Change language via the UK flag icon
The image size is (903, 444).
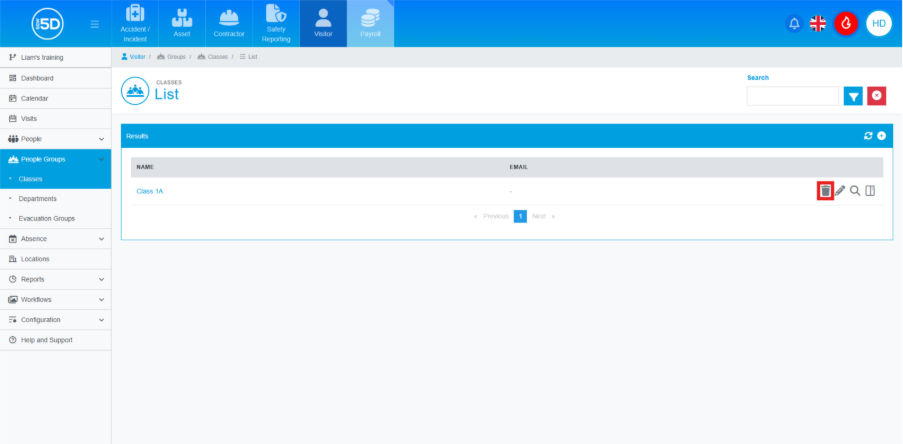[818, 23]
